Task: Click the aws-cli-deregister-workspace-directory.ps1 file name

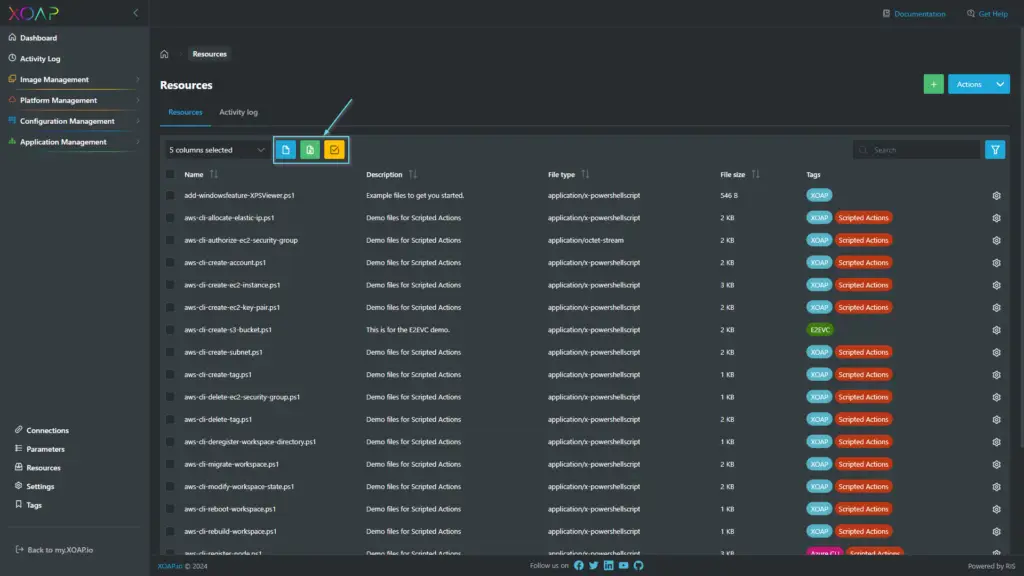Action: [249, 442]
